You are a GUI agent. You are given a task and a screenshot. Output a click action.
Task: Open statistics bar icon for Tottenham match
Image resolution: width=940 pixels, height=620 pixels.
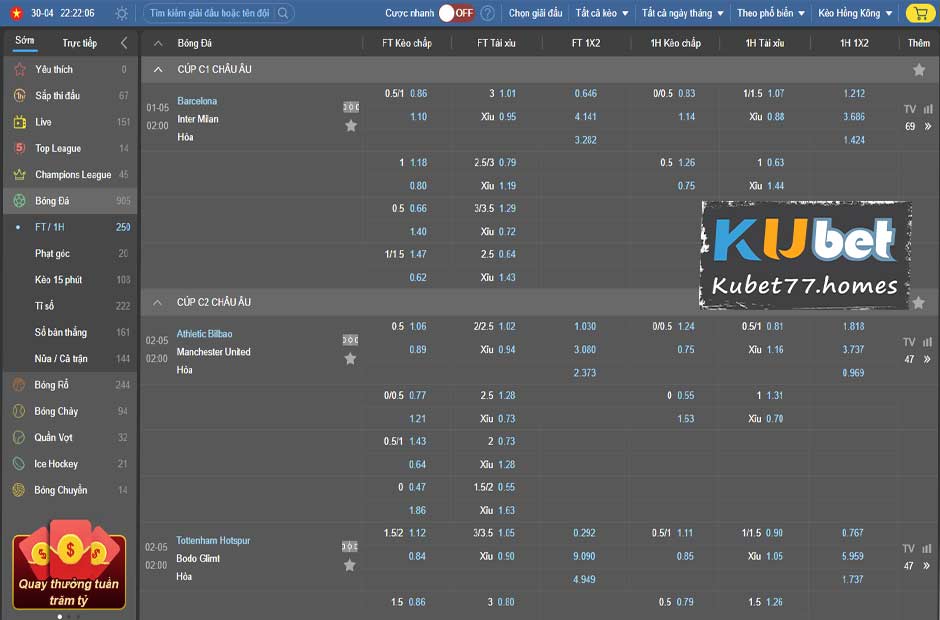pos(927,549)
